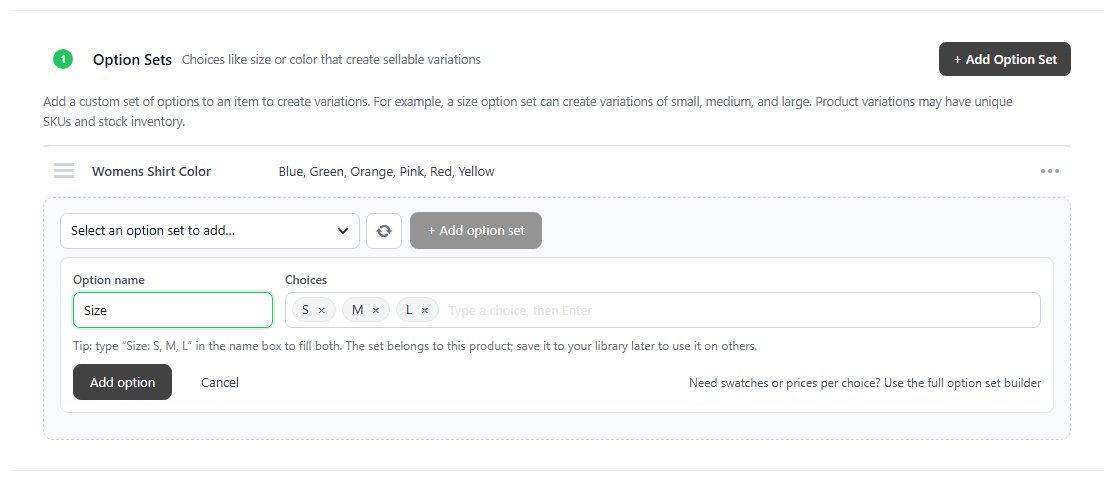
Task: Remove the L choice chip
Action: 425,310
